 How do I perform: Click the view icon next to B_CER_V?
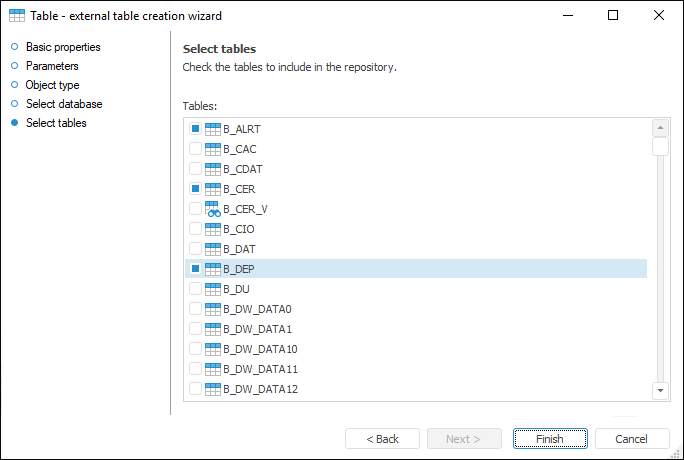click(212, 209)
